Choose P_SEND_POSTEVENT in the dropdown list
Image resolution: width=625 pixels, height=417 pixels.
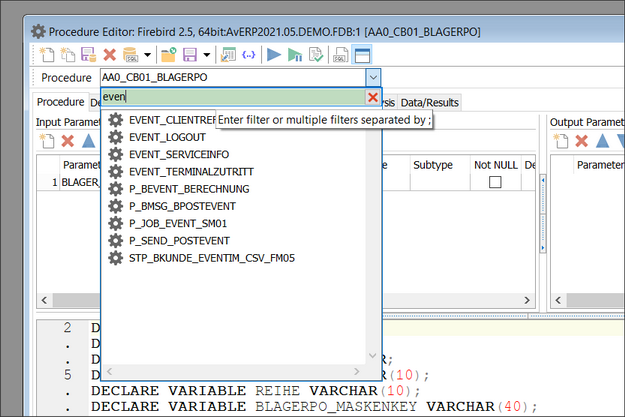click(179, 240)
